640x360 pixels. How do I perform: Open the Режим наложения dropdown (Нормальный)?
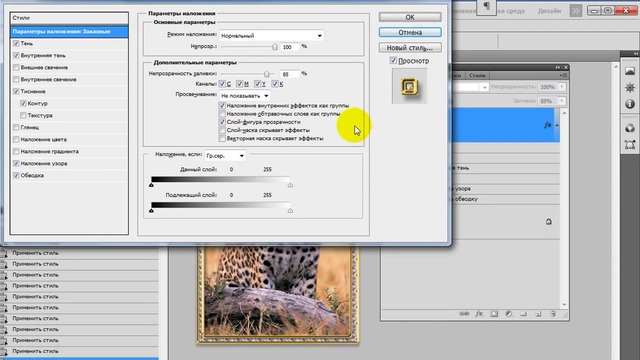click(x=272, y=36)
